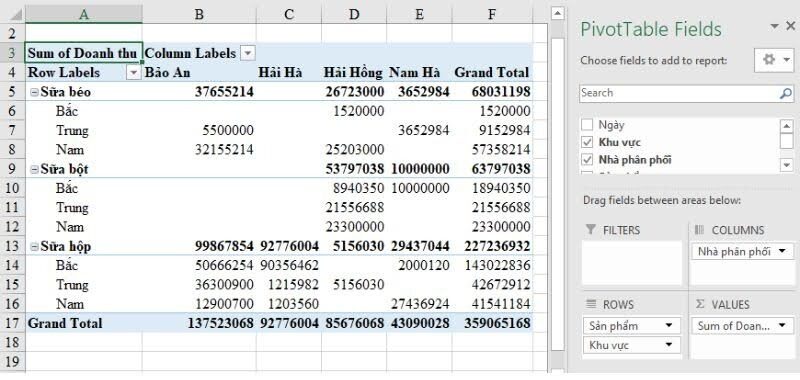Select cell with value 5500000

pyautogui.click(x=199, y=131)
